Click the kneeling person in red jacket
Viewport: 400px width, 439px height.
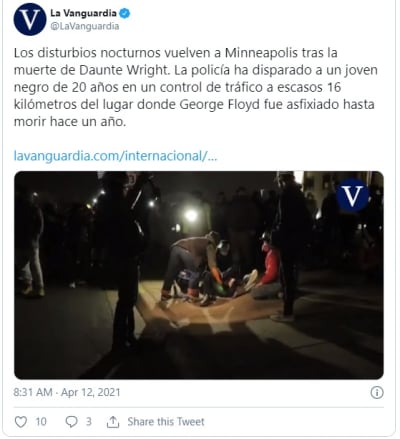pyautogui.click(x=268, y=270)
